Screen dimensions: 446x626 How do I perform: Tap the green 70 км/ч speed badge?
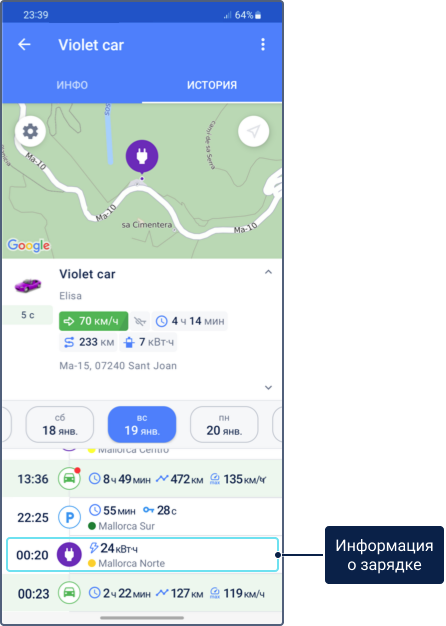click(x=93, y=321)
